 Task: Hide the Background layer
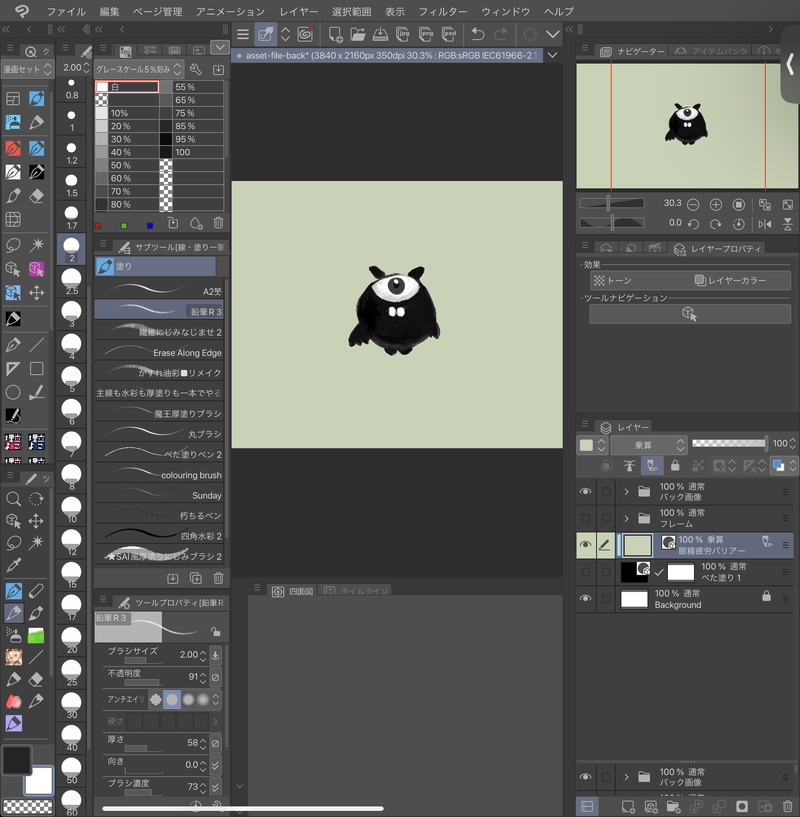585,599
